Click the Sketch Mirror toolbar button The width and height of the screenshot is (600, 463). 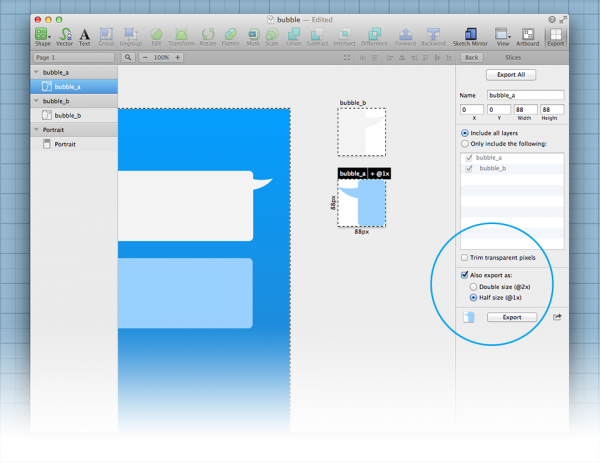(468, 35)
